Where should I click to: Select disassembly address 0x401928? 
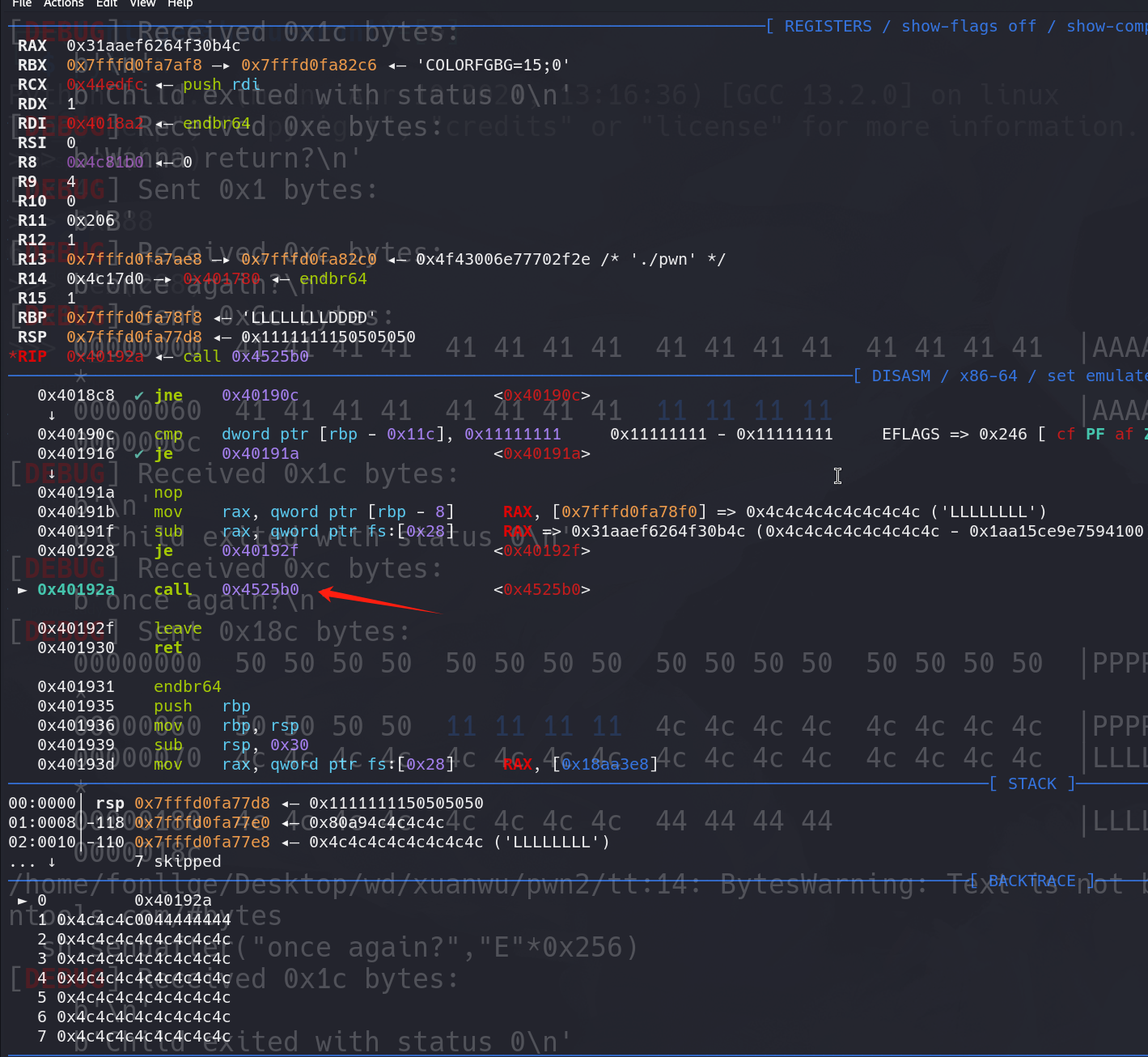coord(76,550)
